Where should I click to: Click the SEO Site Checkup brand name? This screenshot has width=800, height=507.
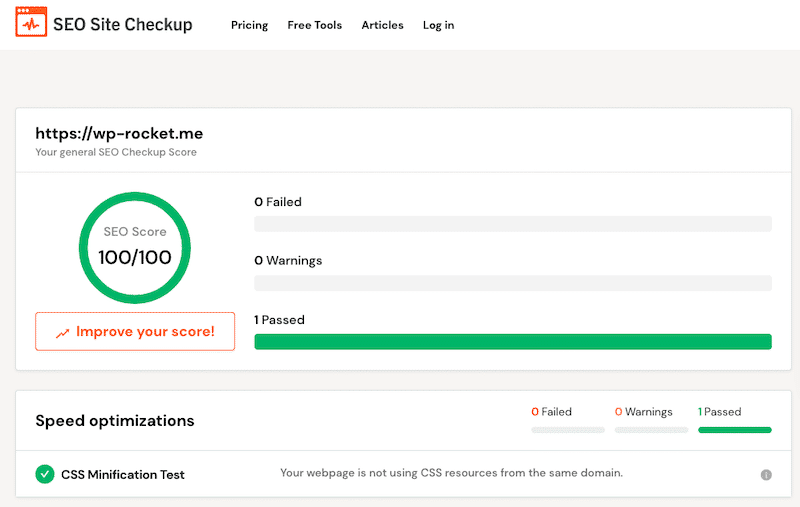pyautogui.click(x=122, y=24)
